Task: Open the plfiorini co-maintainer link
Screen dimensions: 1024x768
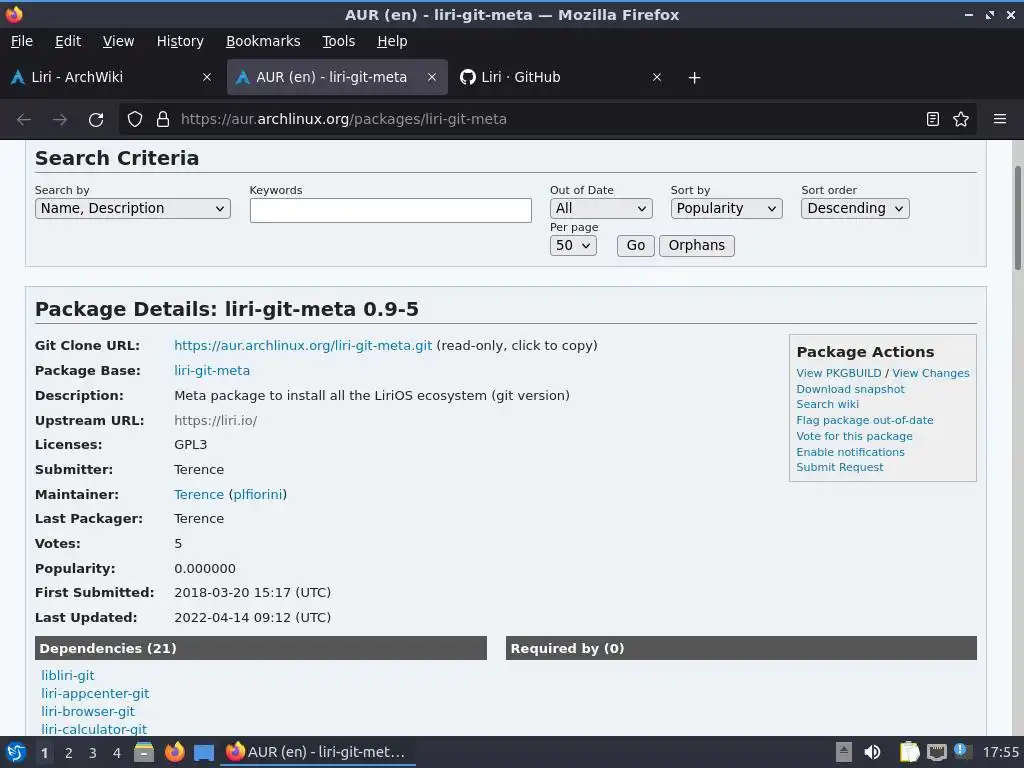Action: point(258,494)
